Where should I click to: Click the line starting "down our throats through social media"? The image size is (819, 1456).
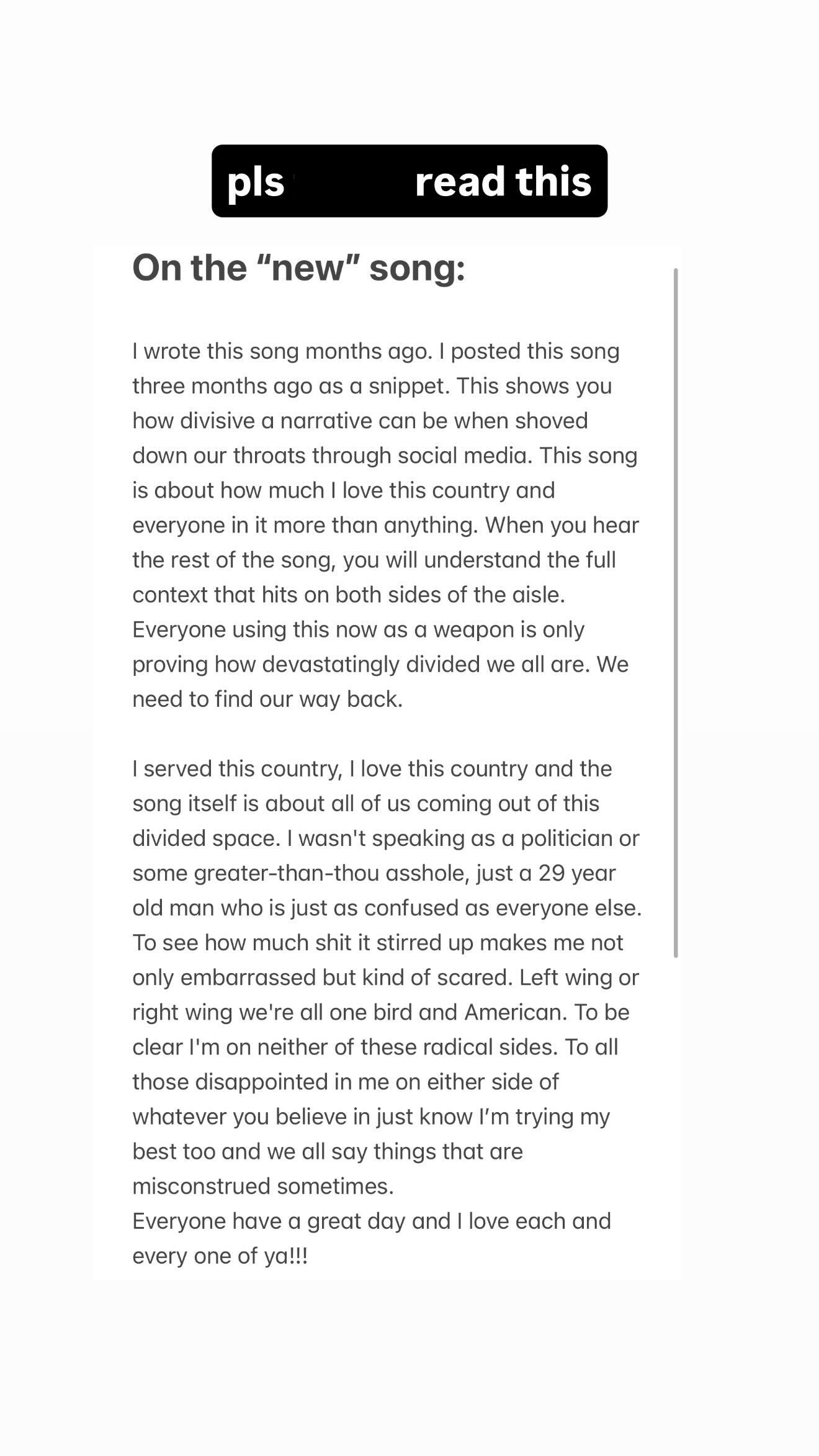385,456
